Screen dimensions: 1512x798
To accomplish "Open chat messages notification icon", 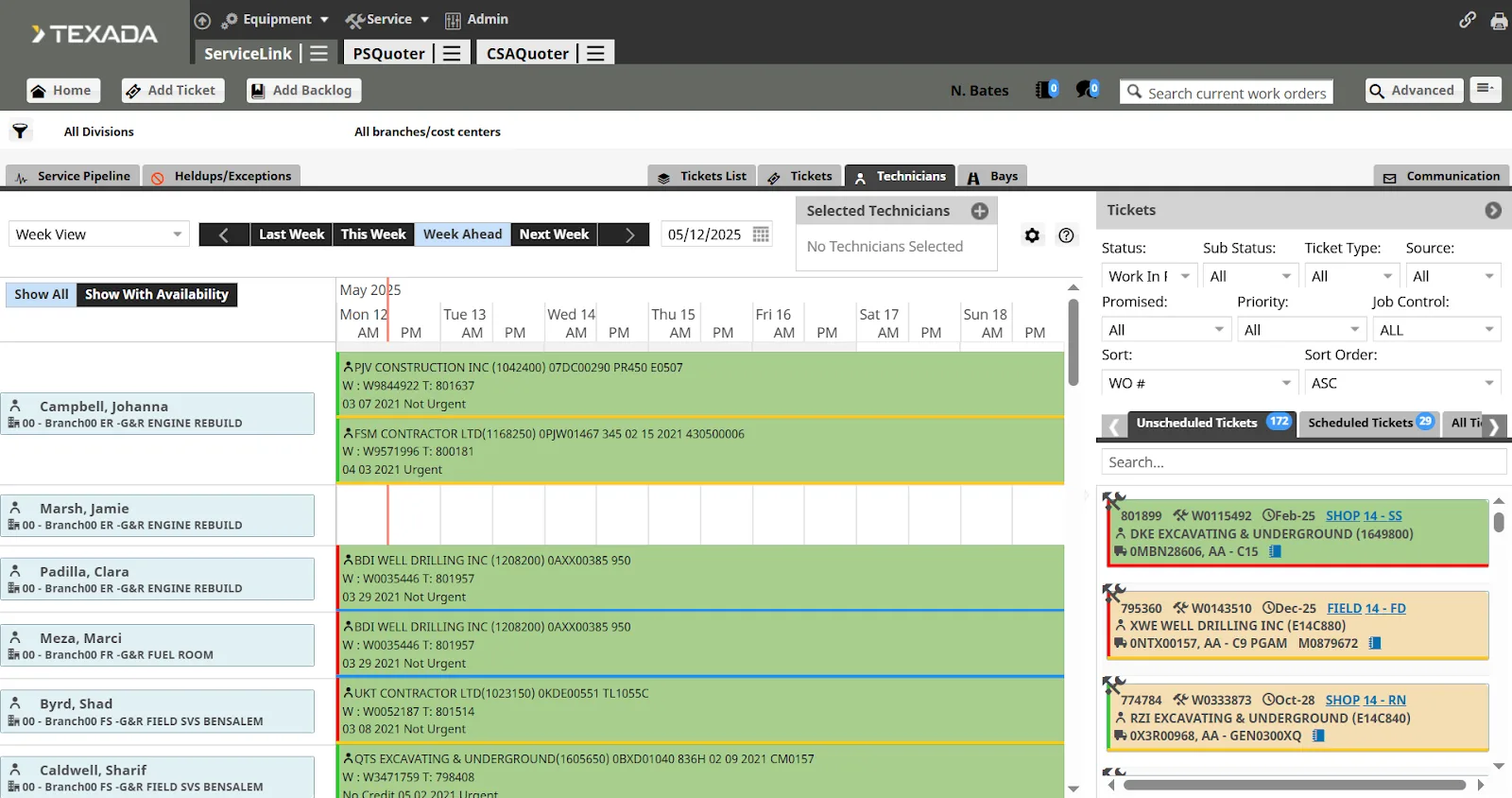I will (1087, 90).
